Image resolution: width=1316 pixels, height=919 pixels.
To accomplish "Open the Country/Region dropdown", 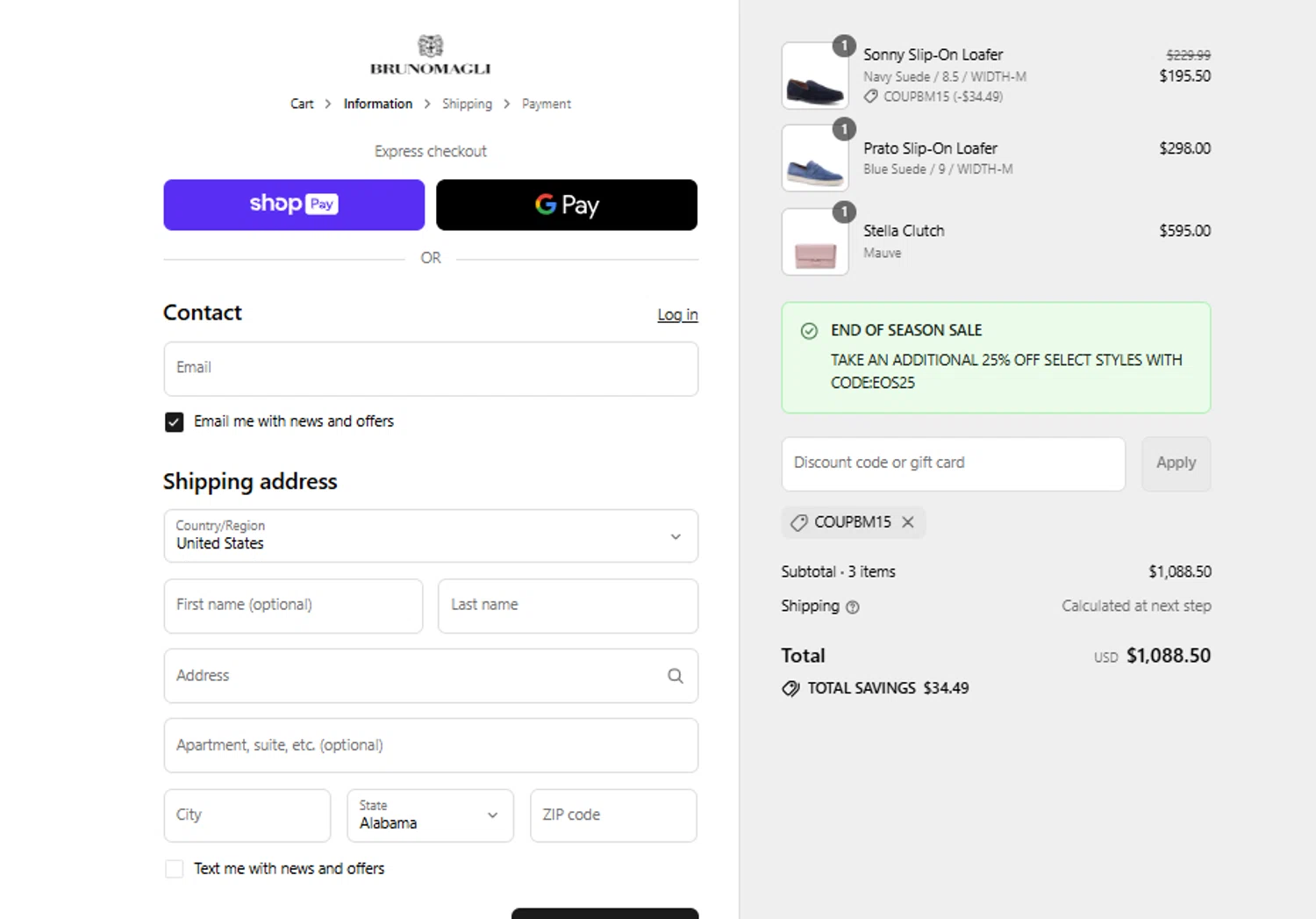I will click(x=431, y=535).
